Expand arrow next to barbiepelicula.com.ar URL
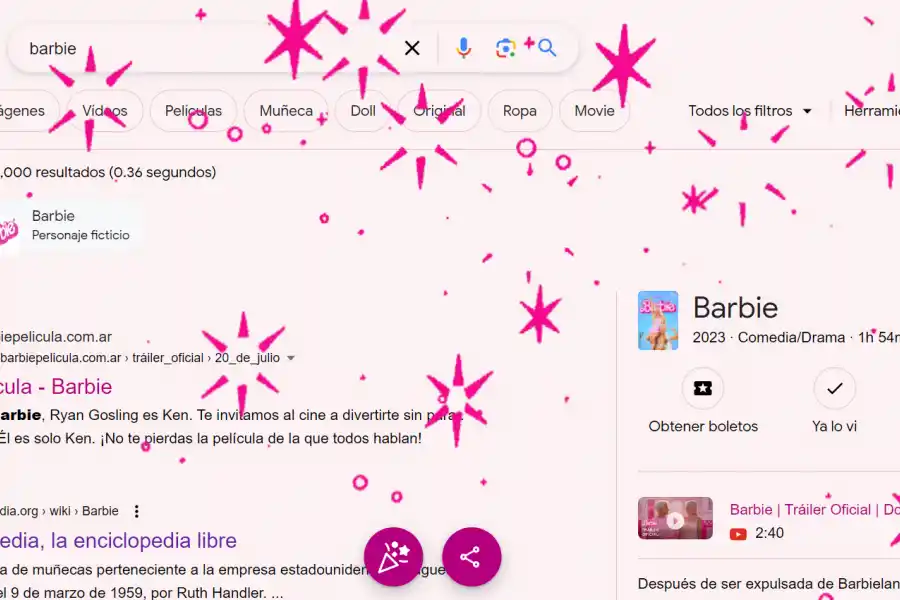This screenshot has height=600, width=900. click(291, 358)
